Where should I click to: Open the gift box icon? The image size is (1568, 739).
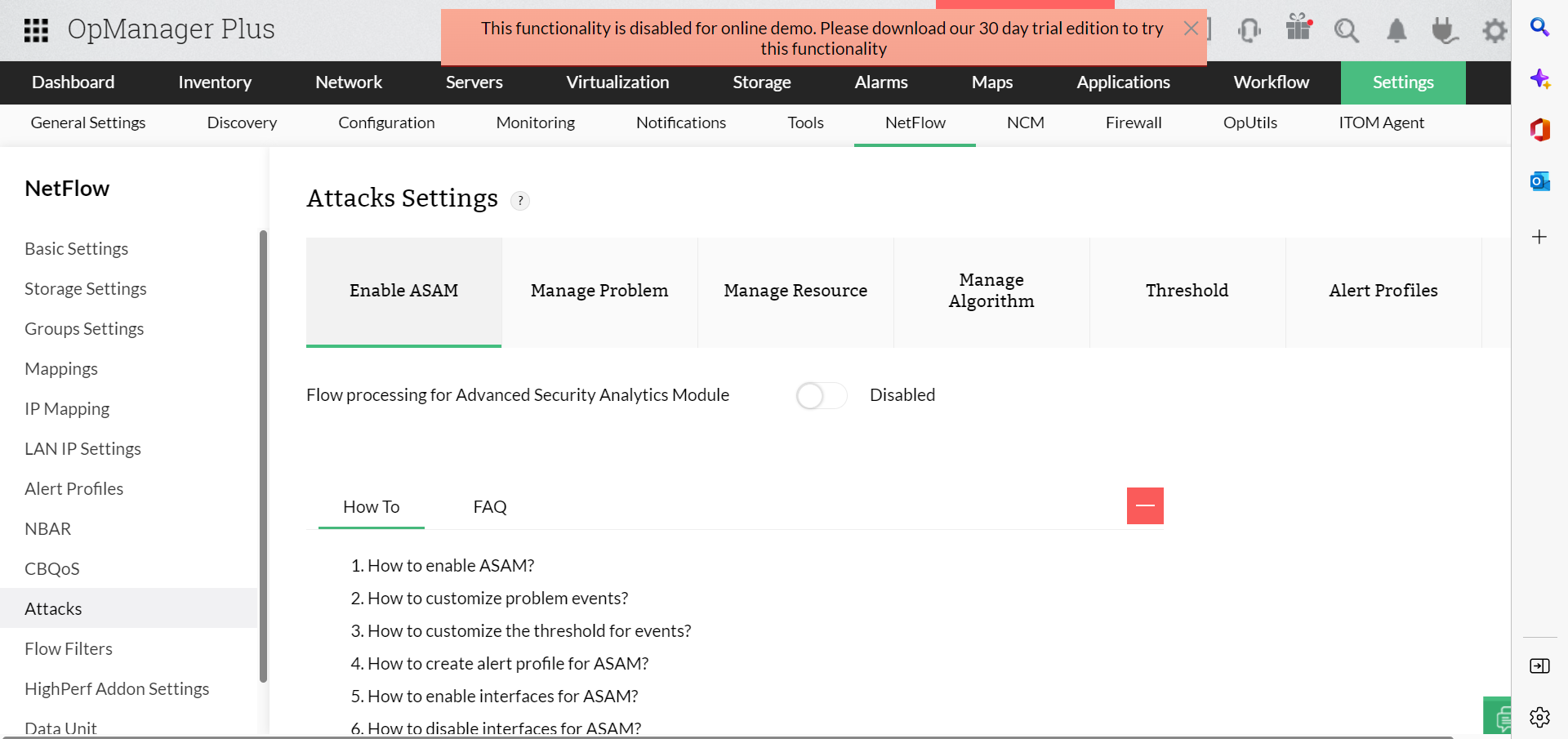tap(1298, 27)
